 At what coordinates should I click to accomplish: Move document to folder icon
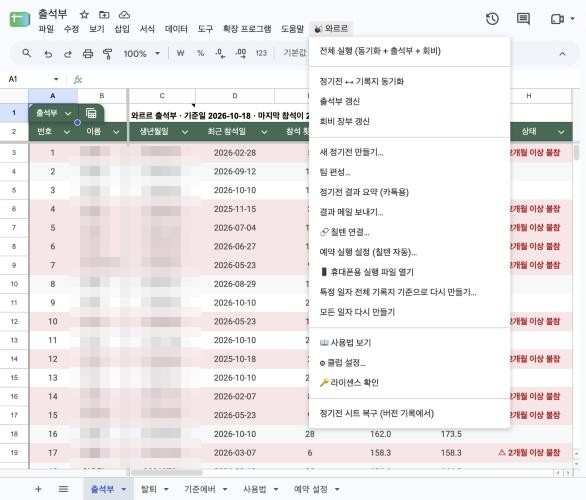click(x=104, y=15)
